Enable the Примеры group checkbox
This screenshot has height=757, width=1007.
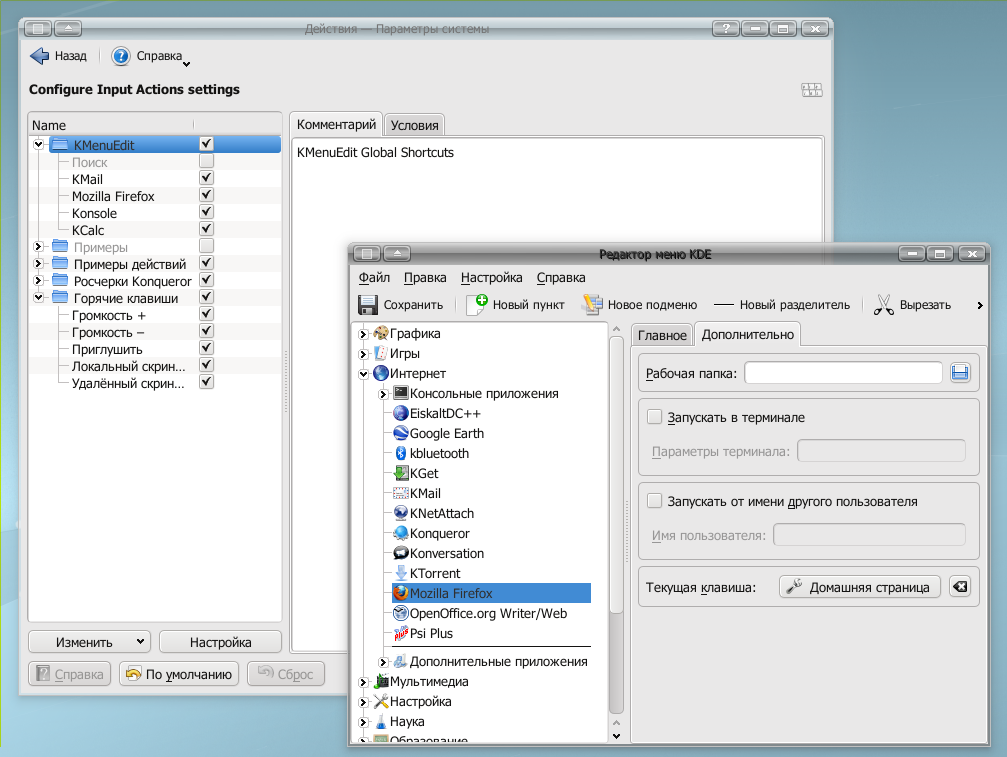(x=206, y=246)
